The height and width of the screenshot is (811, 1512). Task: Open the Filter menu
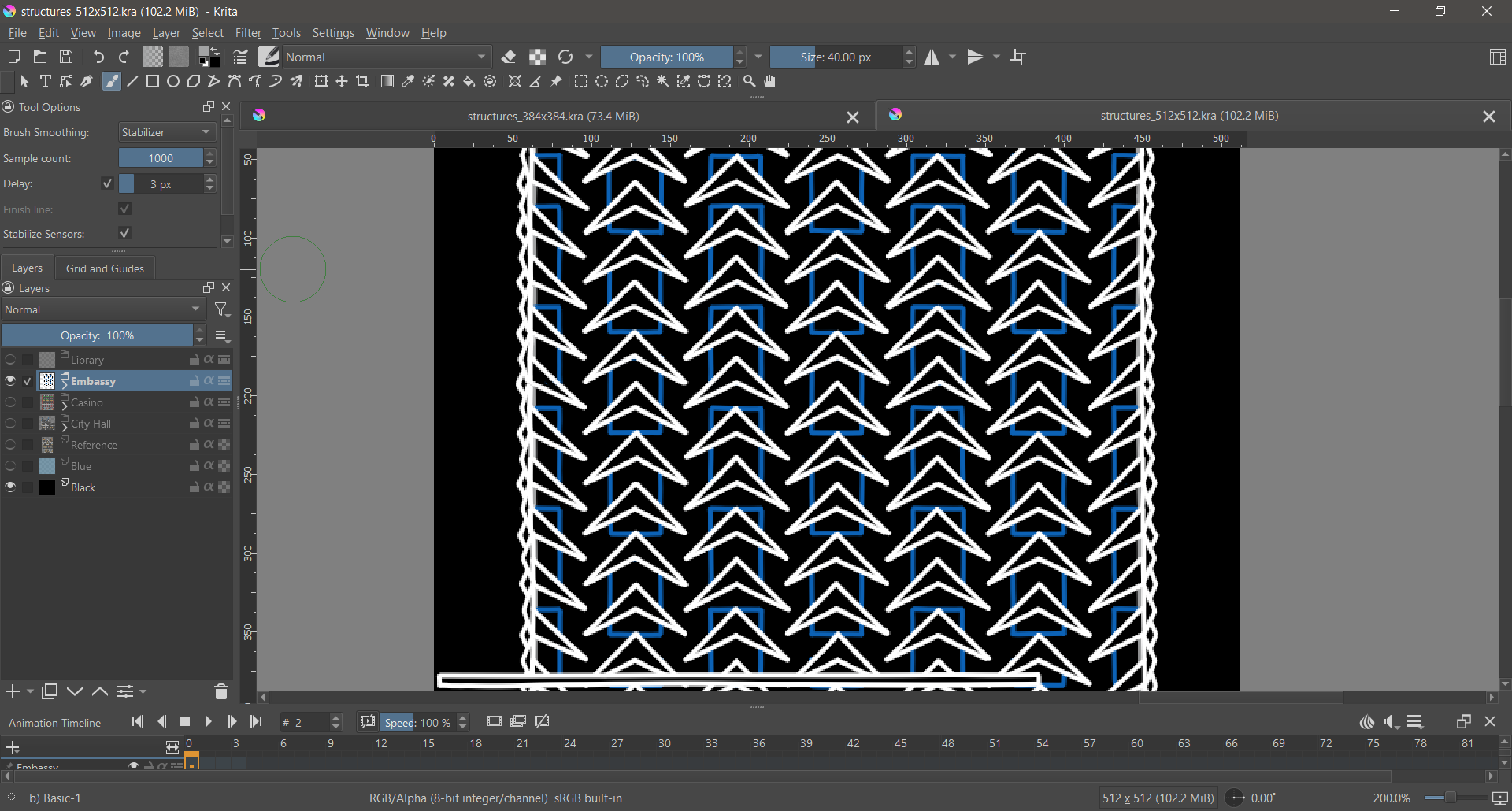point(248,33)
